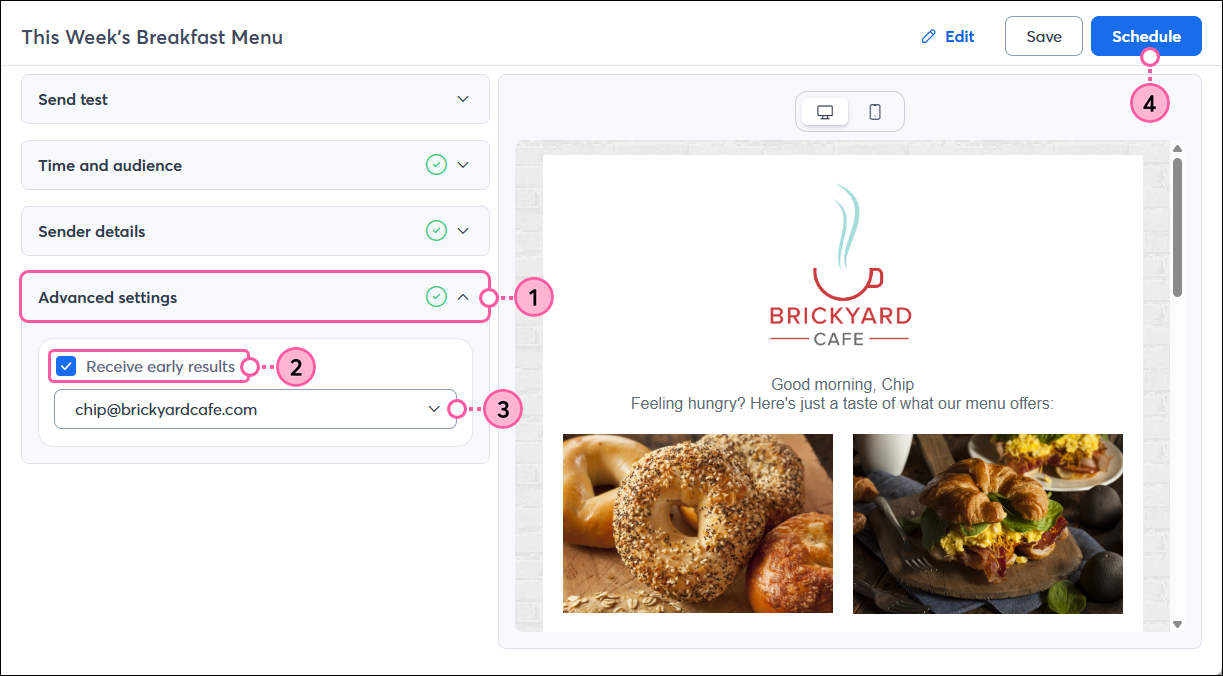Collapse Advanced settings chevron
The height and width of the screenshot is (676, 1223).
tap(463, 297)
